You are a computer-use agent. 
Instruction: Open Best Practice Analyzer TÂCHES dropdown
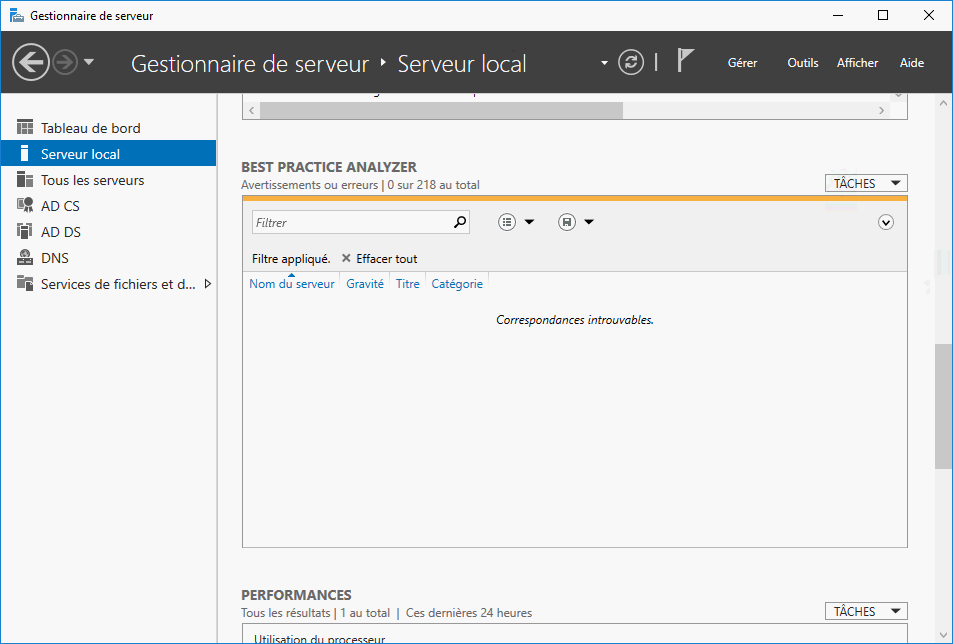tap(865, 183)
